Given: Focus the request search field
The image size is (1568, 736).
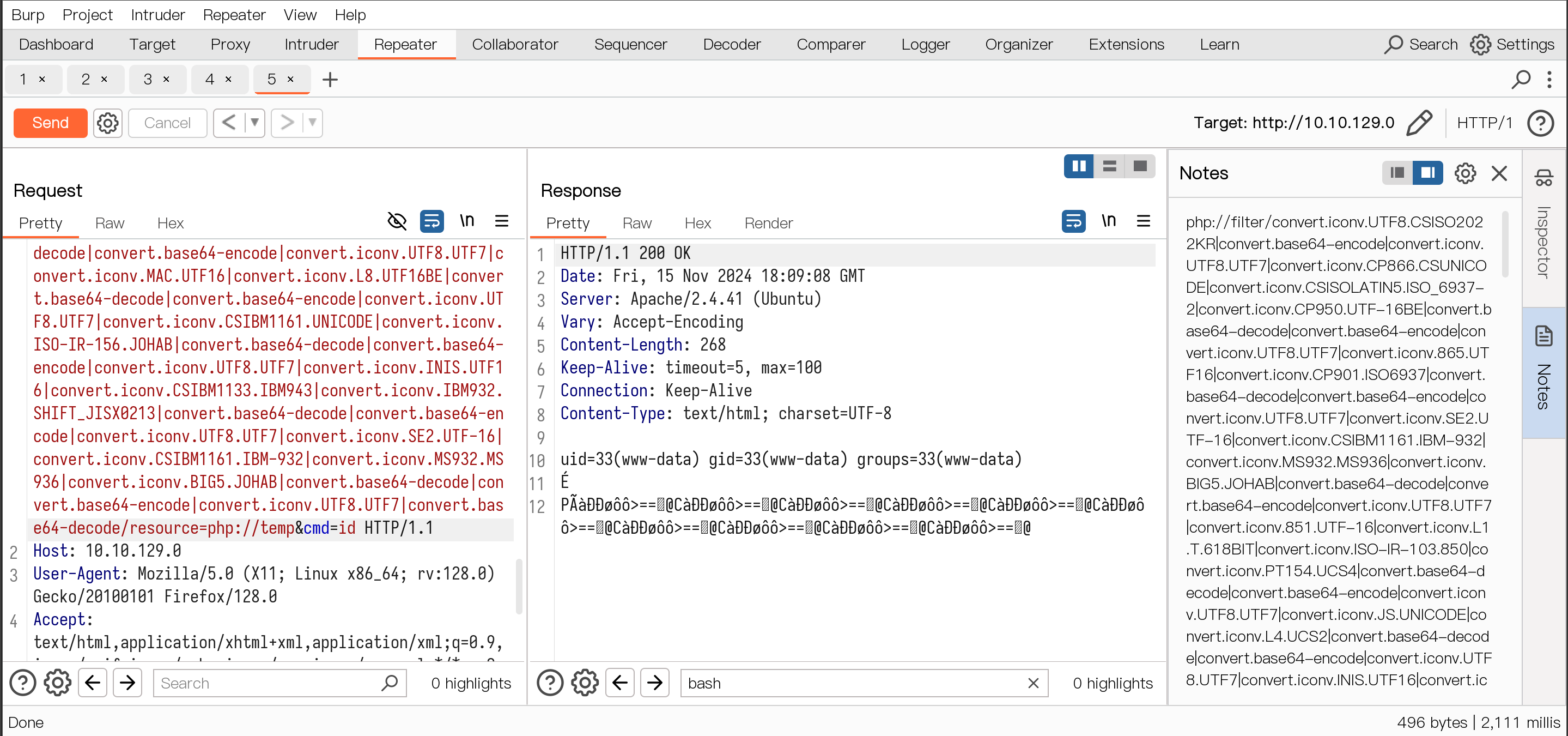Looking at the screenshot, I should tap(279, 683).
